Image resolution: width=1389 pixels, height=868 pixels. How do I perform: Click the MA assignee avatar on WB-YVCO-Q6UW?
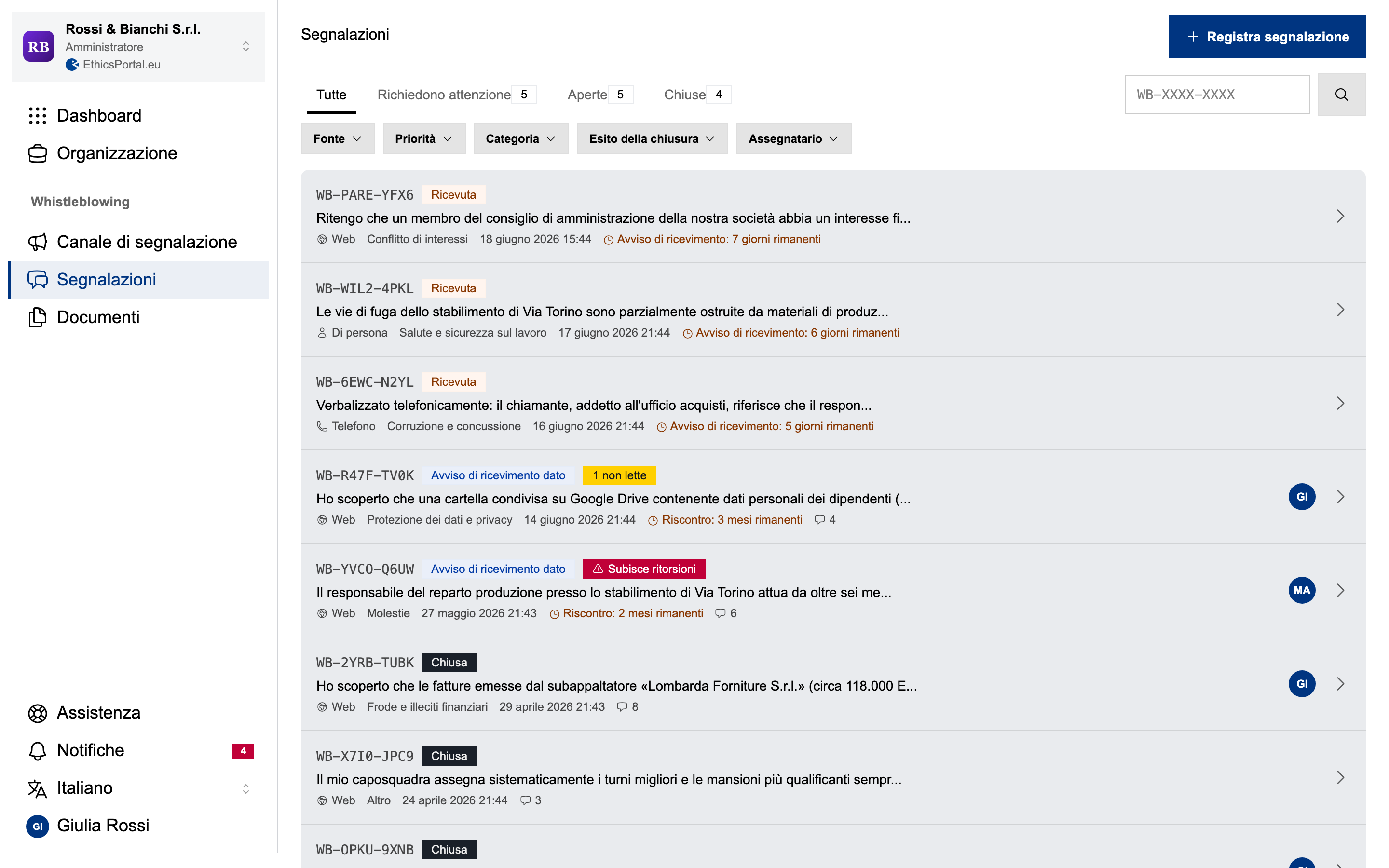[1302, 590]
